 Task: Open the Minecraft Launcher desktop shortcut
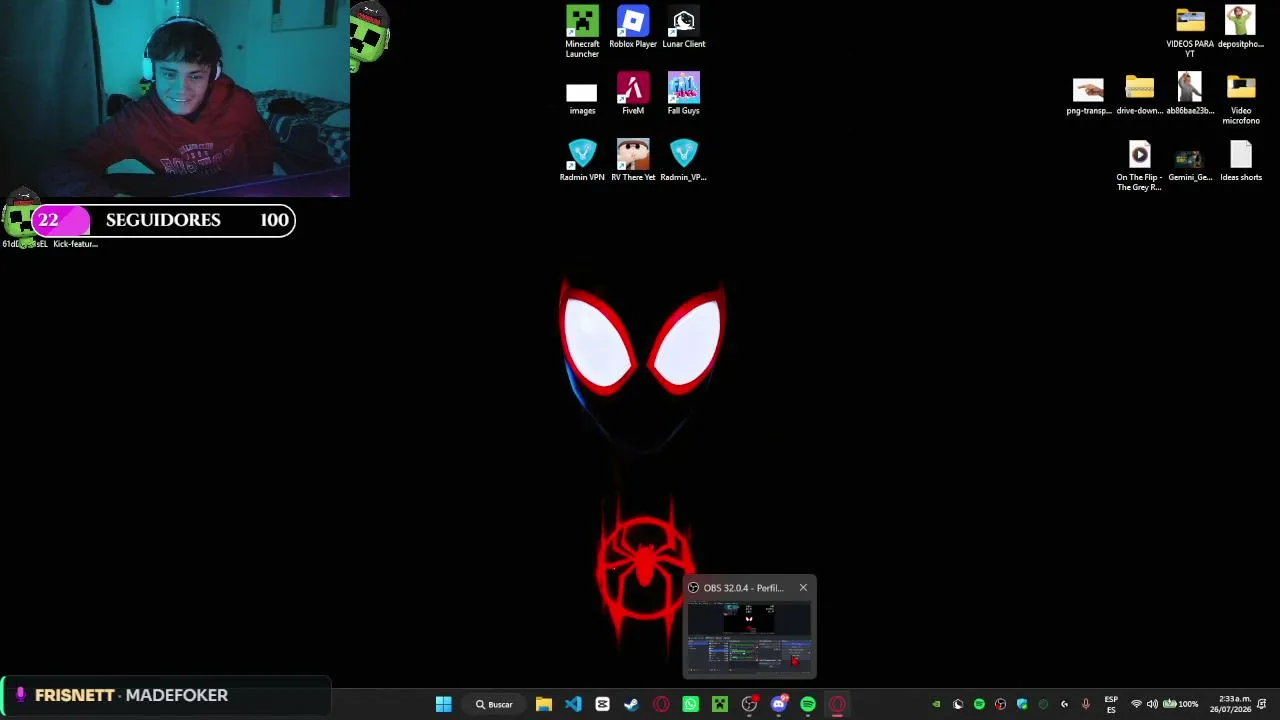582,32
